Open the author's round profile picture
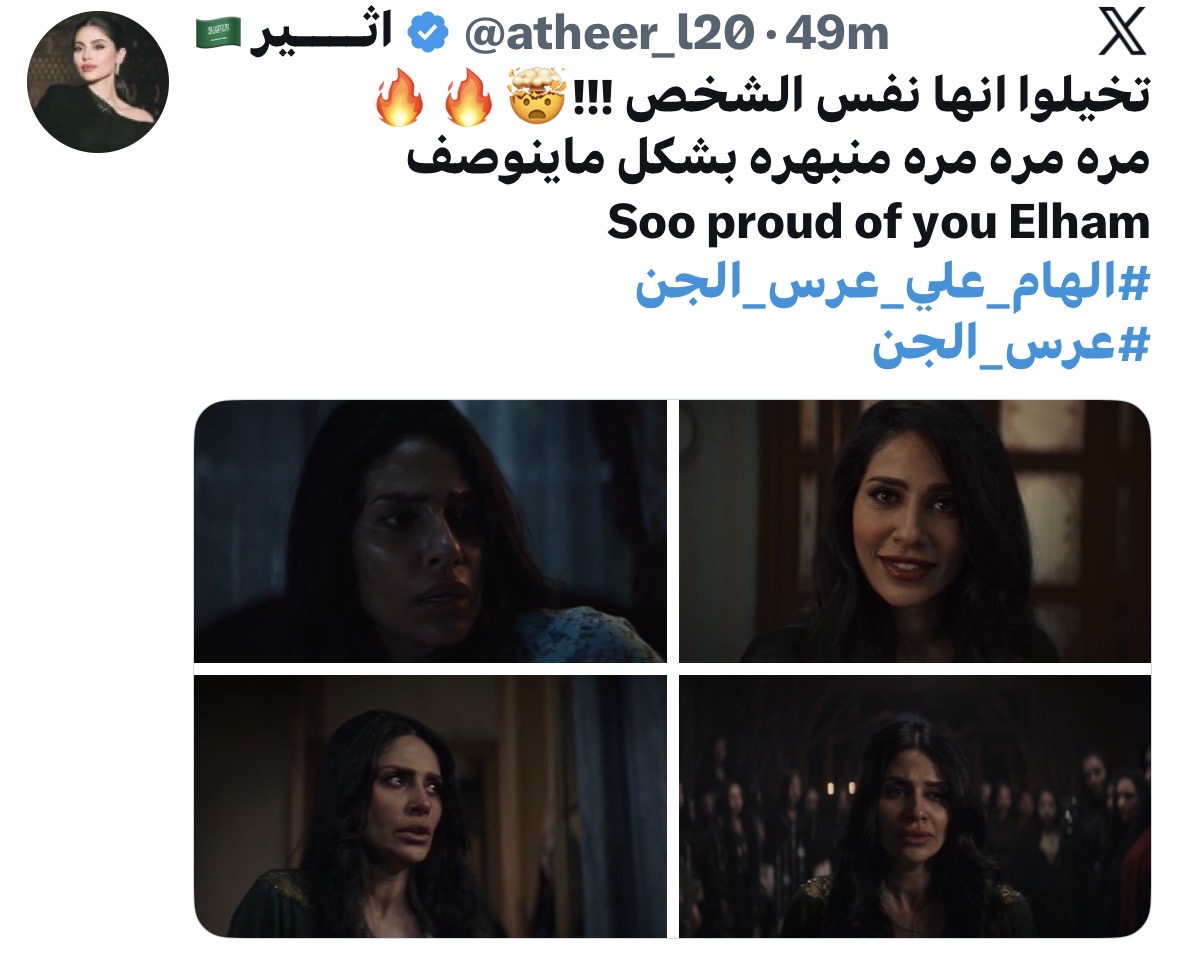The width and height of the screenshot is (1179, 961). [x=98, y=82]
